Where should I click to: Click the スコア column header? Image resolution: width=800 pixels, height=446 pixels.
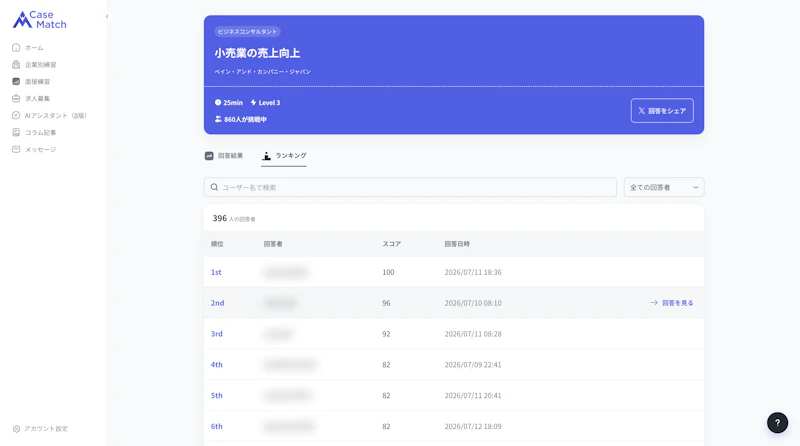(392, 244)
